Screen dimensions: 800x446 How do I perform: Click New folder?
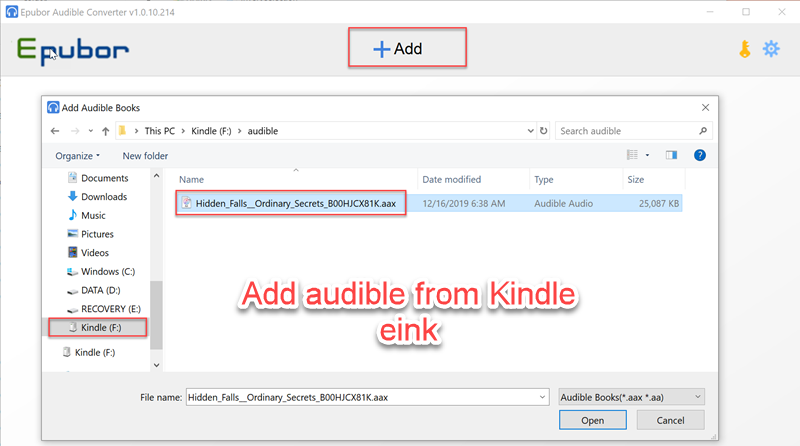pyautogui.click(x=145, y=156)
